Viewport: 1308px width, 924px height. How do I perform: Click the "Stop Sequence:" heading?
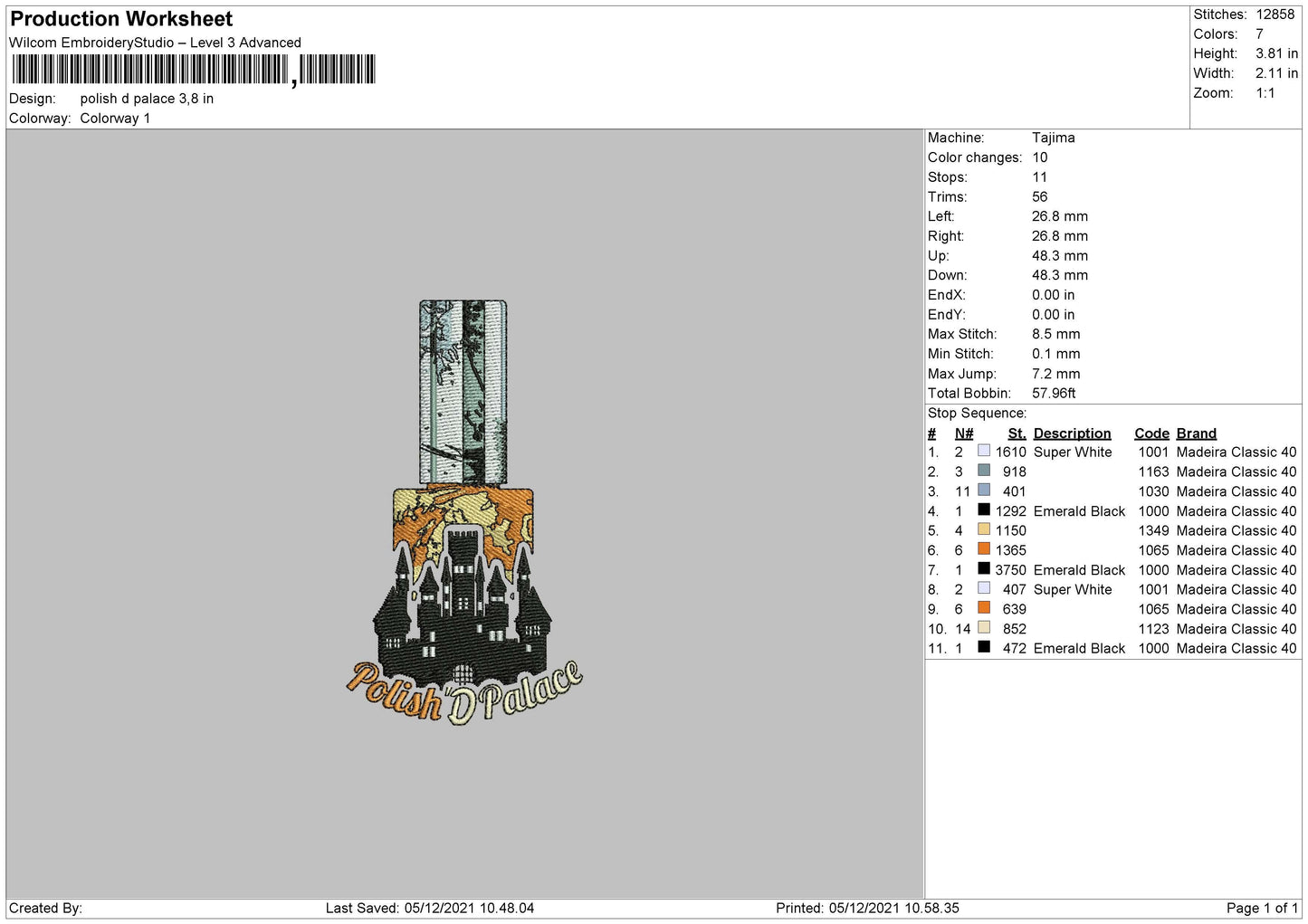978,414
